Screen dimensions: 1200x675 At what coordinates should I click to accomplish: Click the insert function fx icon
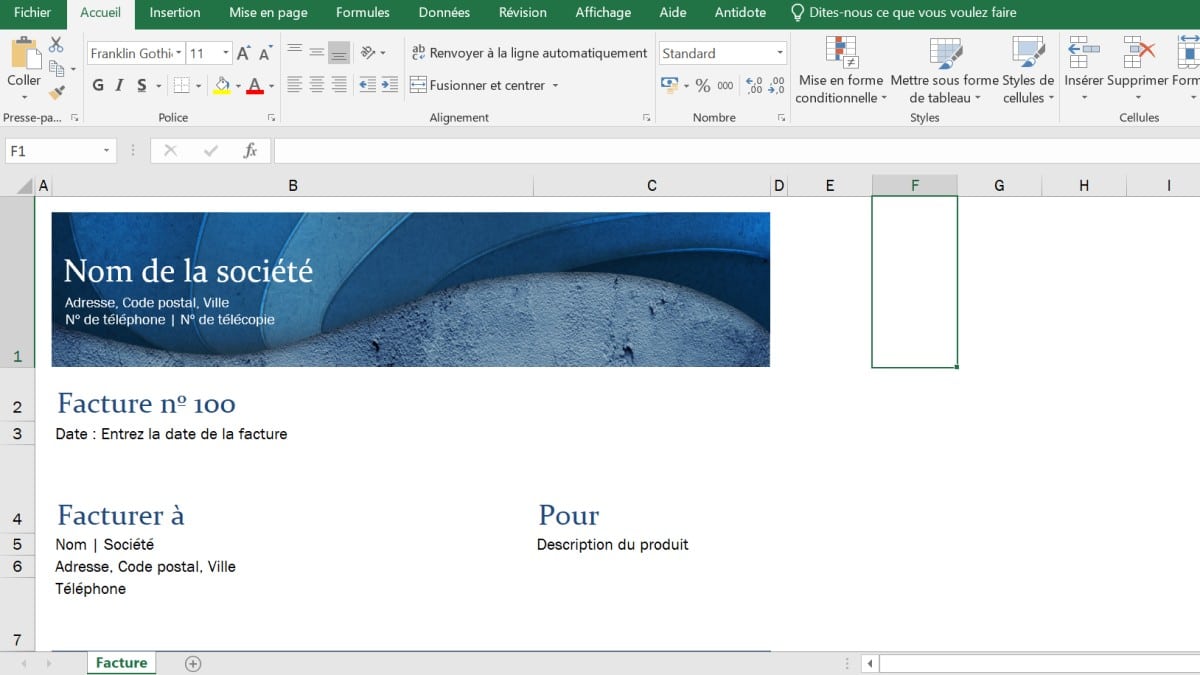250,151
